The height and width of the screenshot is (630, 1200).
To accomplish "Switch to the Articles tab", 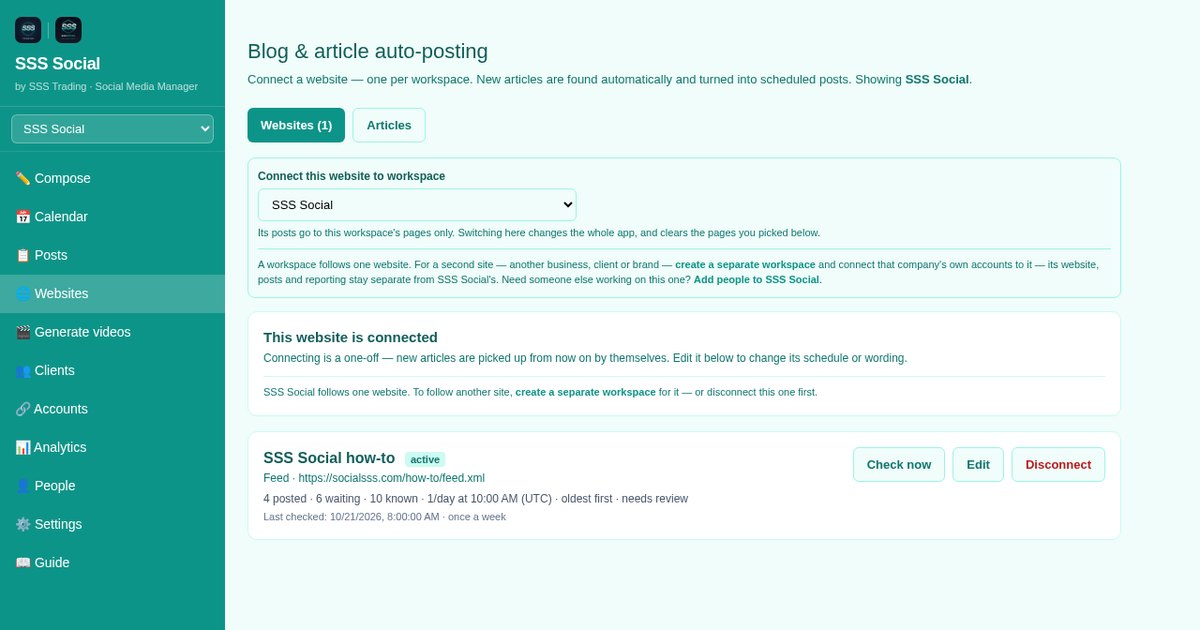I will (x=389, y=125).
